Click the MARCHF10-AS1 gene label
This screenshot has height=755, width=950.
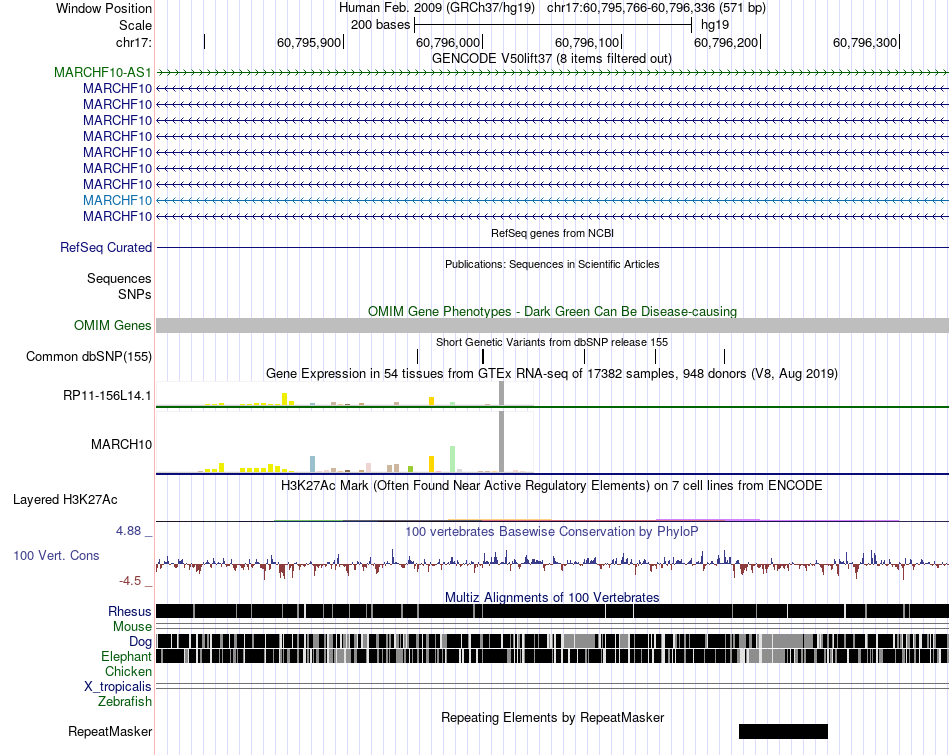pos(102,73)
